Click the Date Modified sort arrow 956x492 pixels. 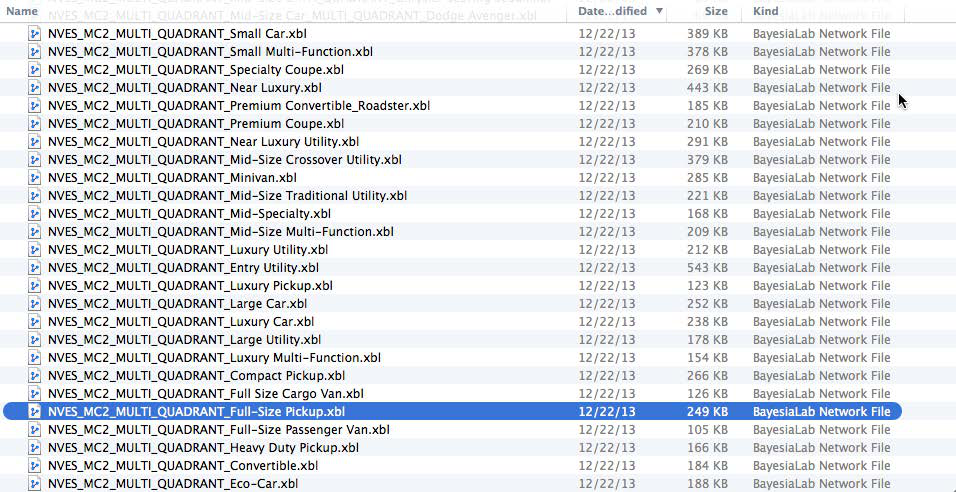pyautogui.click(x=657, y=11)
